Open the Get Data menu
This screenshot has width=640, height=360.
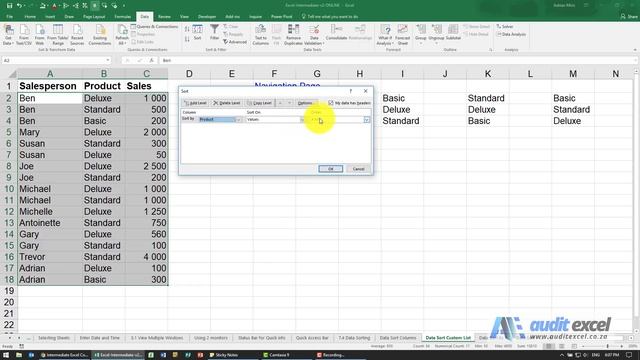pos(8,35)
